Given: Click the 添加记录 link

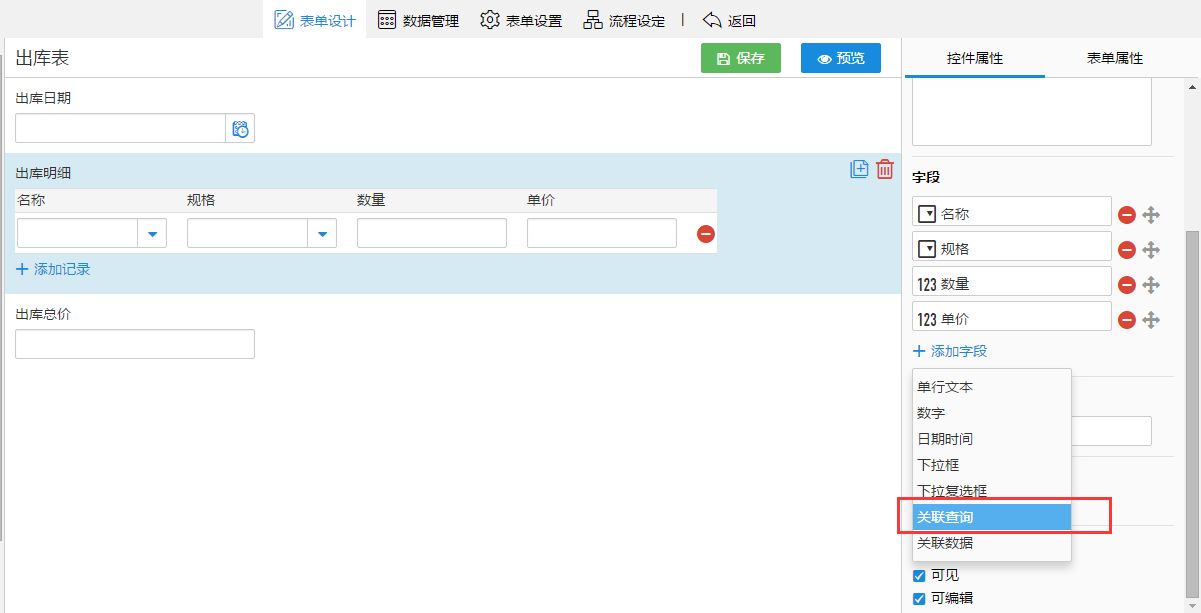Looking at the screenshot, I should point(53,269).
